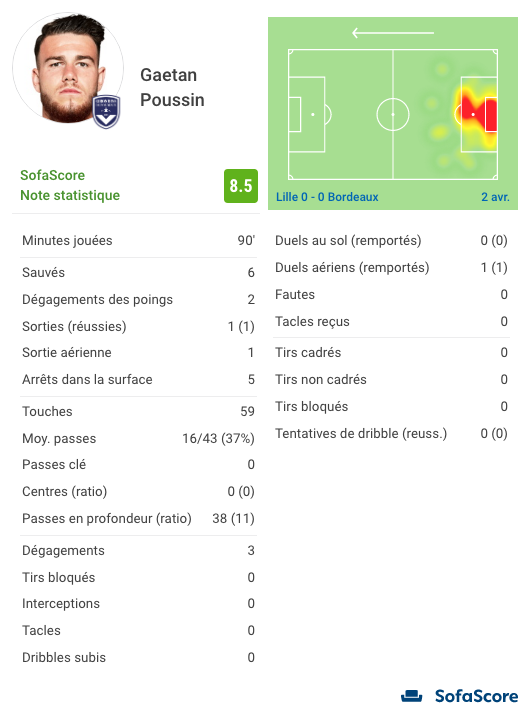Click the 2 avr. match date
527x709 pixels.
(x=495, y=197)
